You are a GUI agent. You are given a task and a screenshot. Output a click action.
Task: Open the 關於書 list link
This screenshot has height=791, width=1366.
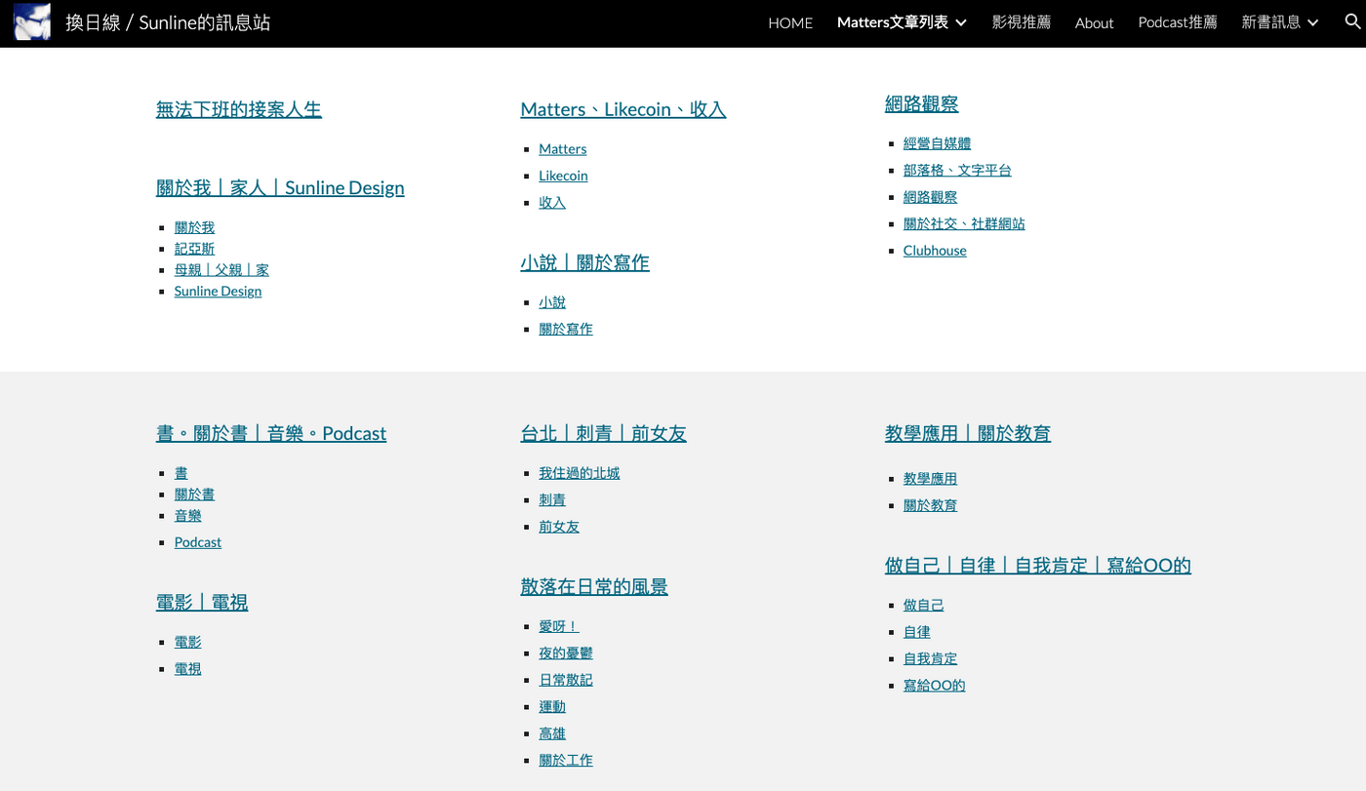pyautogui.click(x=194, y=494)
